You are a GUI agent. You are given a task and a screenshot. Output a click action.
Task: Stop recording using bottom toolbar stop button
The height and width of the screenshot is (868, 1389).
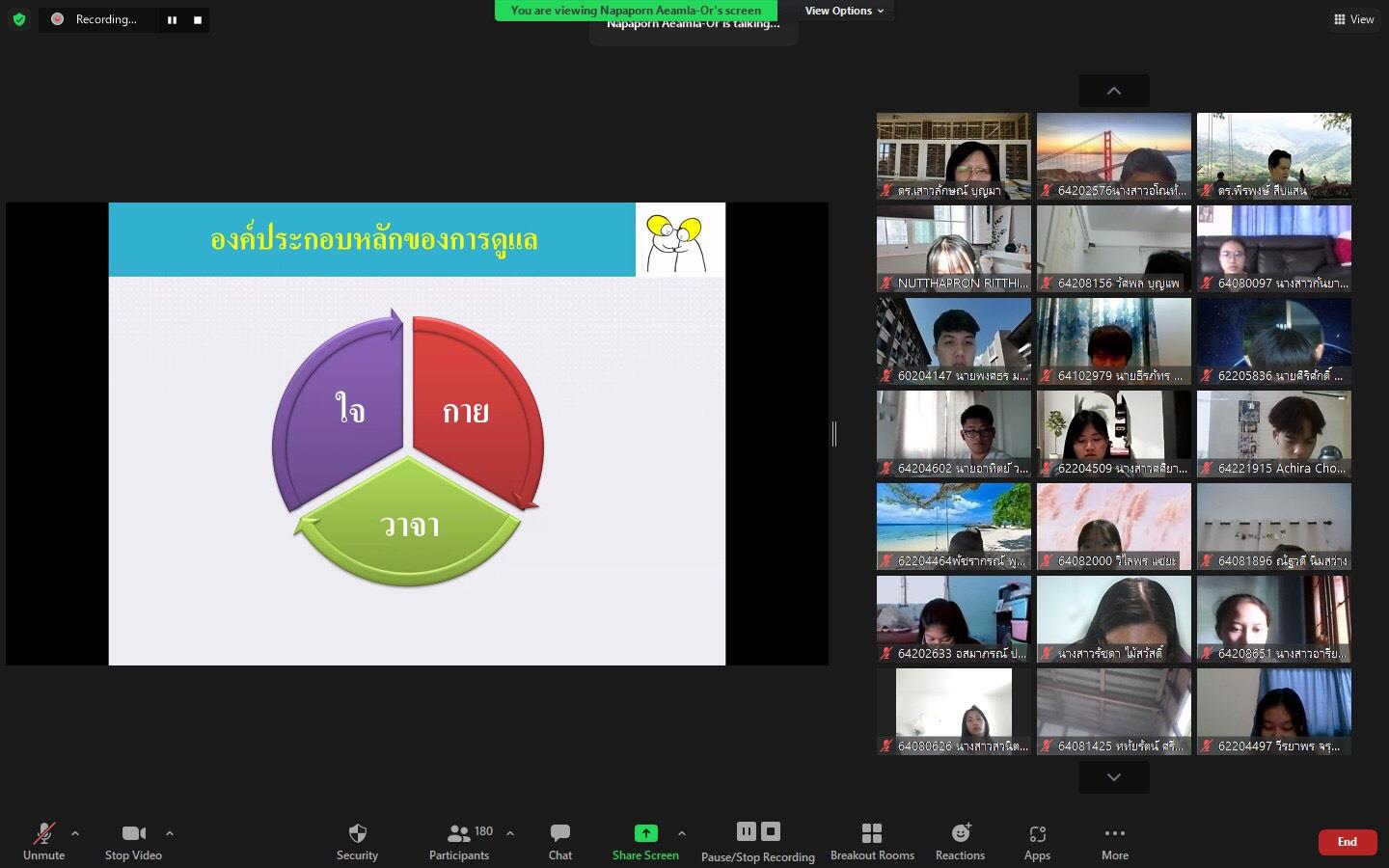click(771, 831)
